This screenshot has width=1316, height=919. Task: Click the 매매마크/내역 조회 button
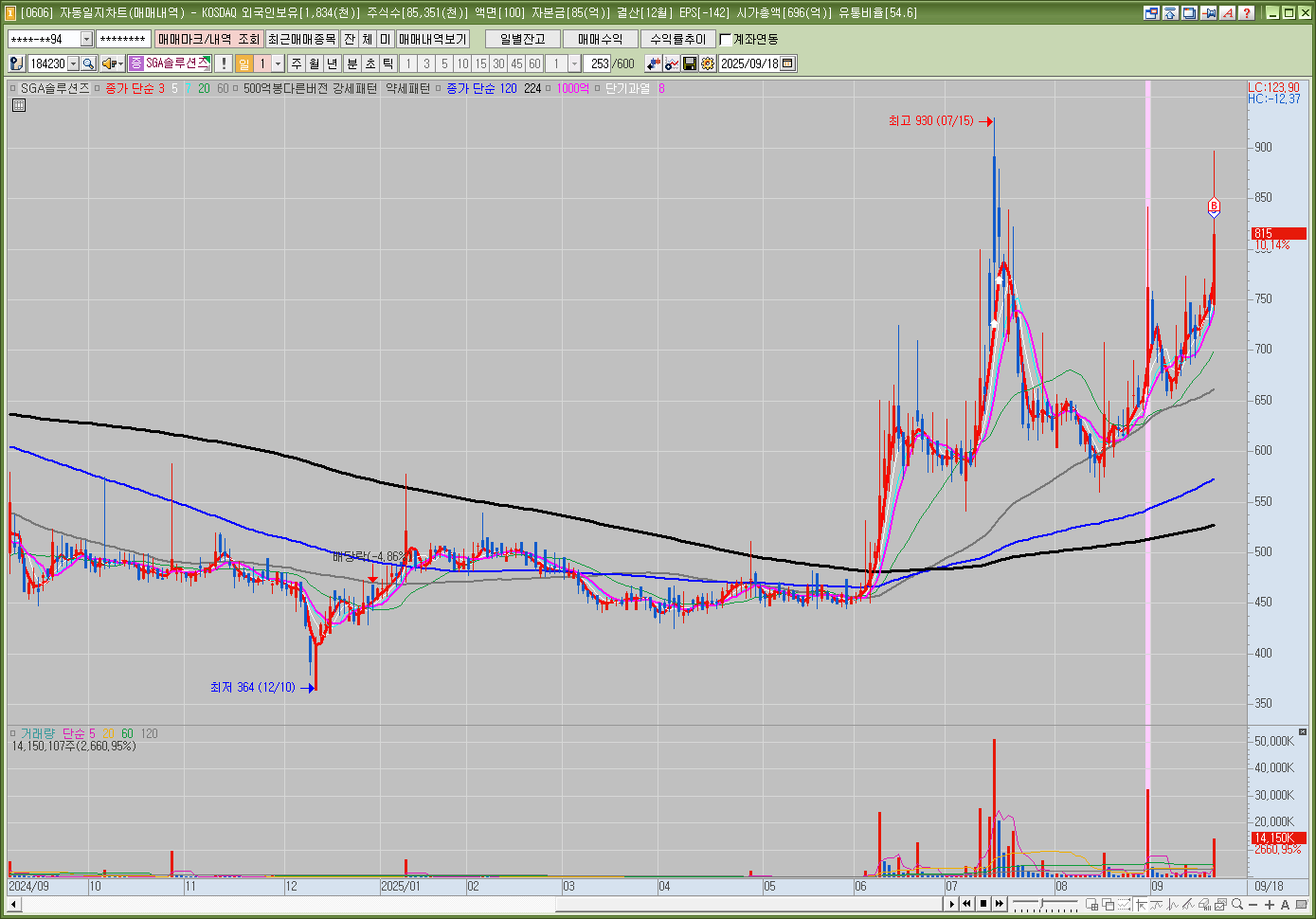pyautogui.click(x=208, y=39)
